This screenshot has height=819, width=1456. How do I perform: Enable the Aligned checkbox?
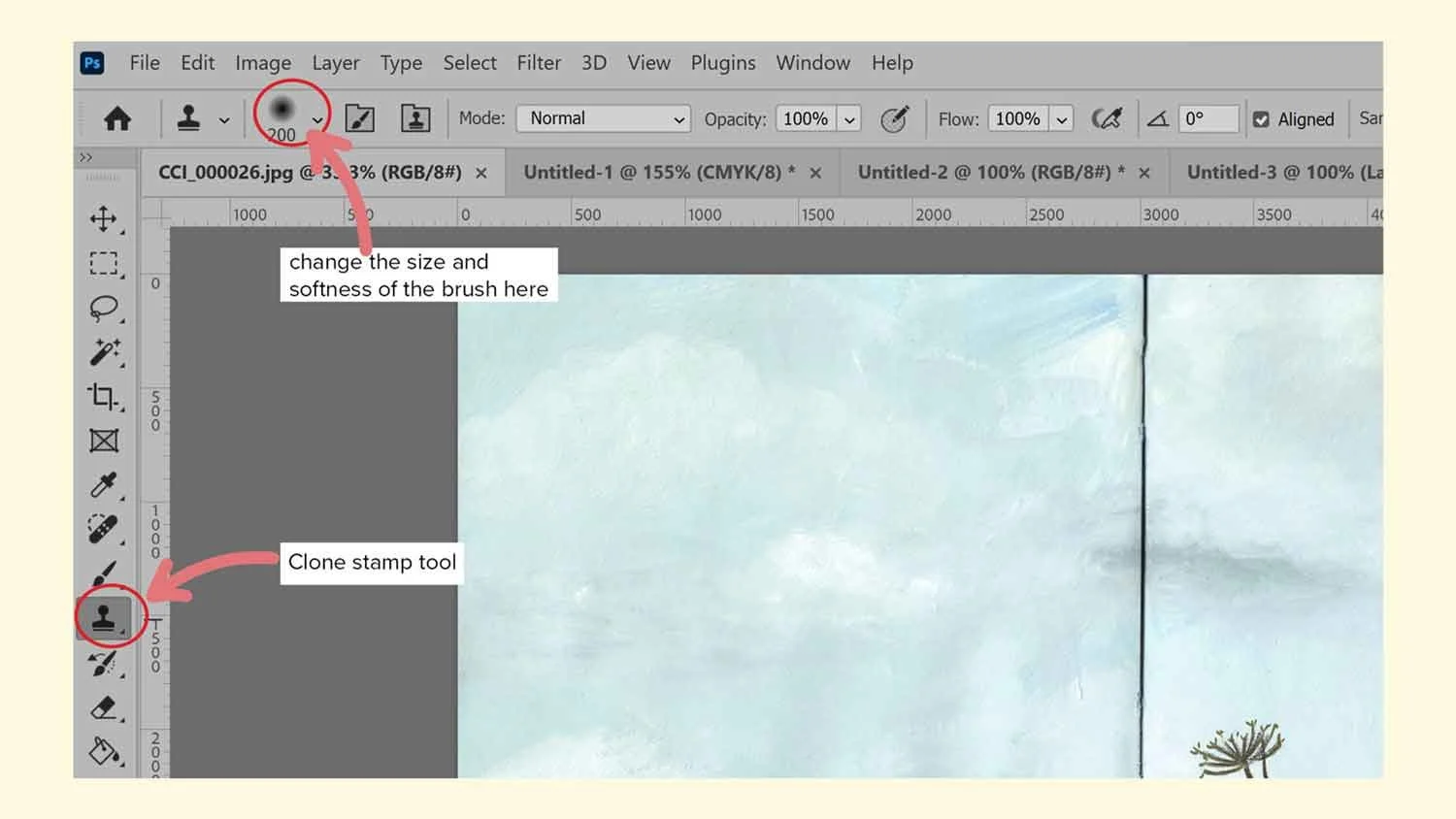coord(1262,118)
